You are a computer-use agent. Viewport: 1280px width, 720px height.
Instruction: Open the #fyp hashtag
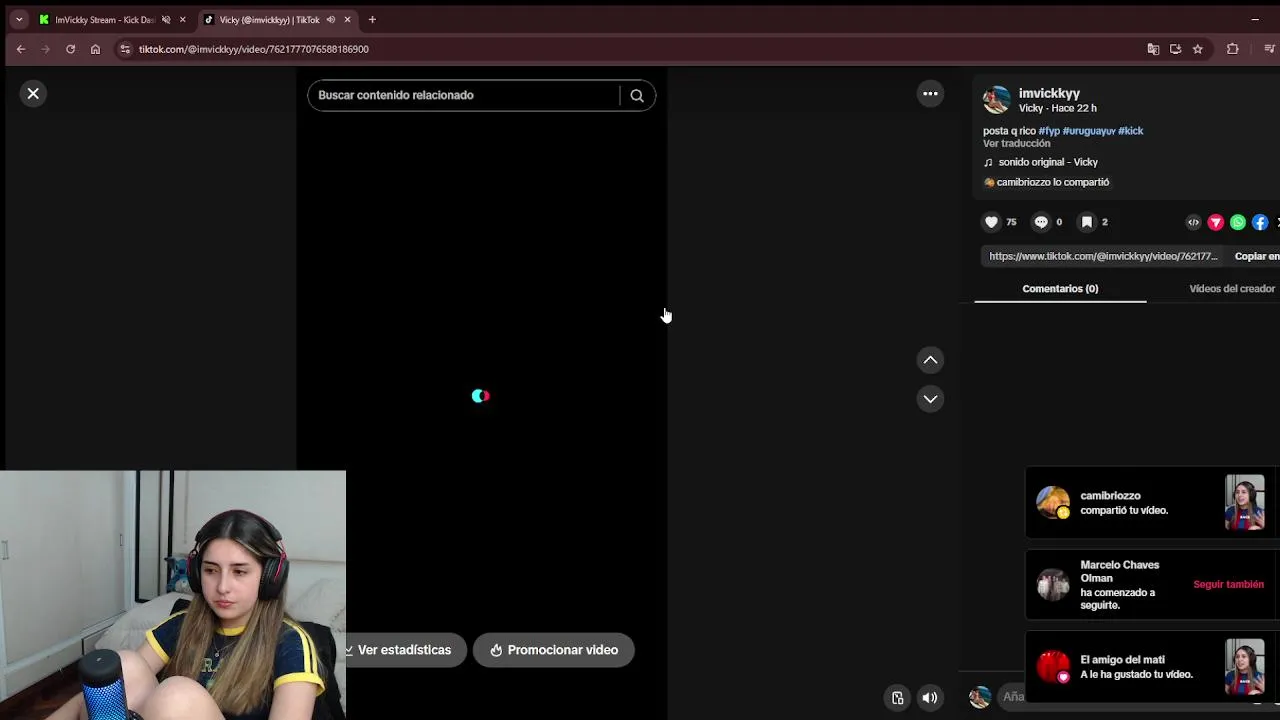click(1049, 131)
